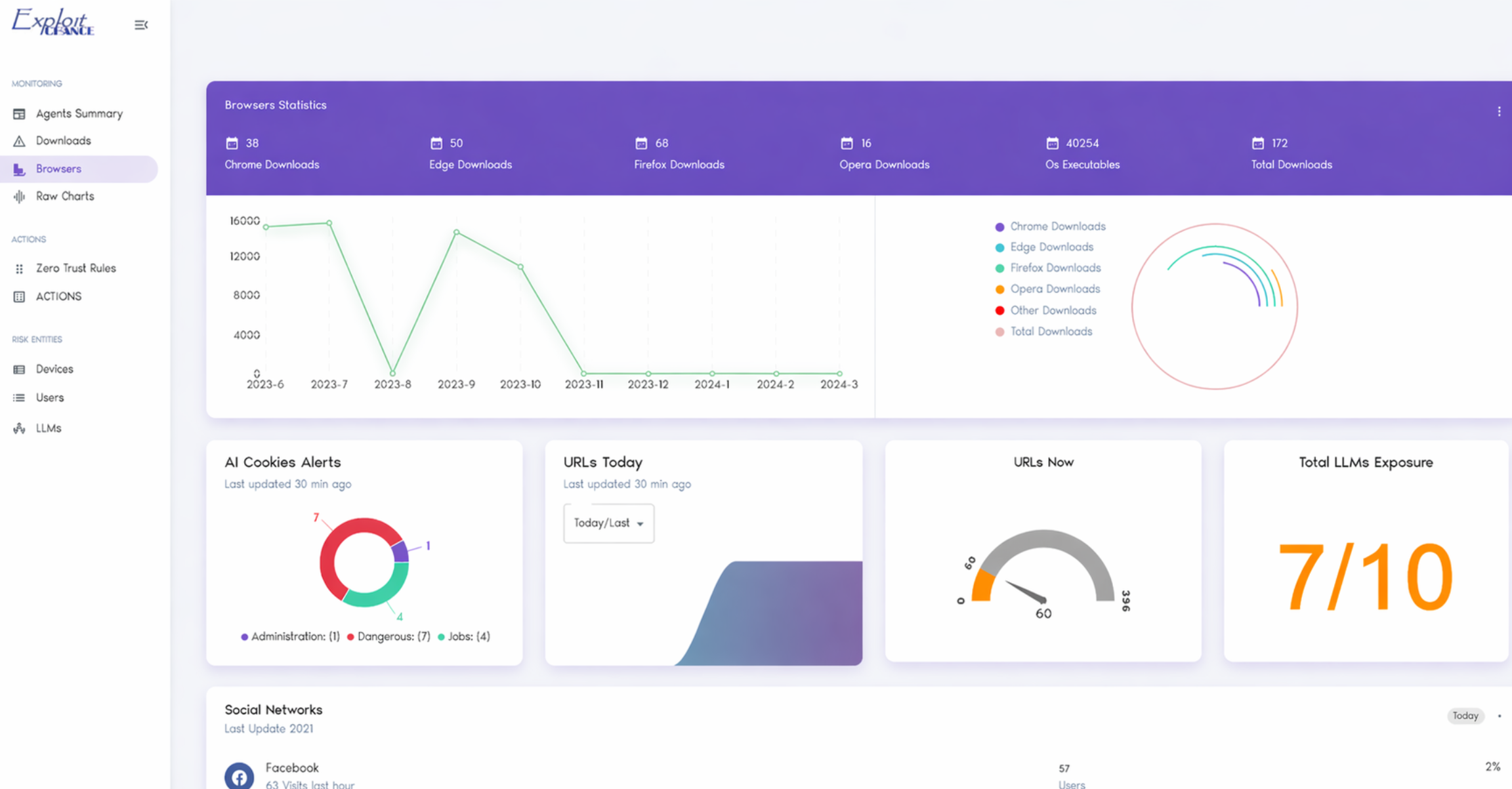Select Browsers in the sidebar menu
Viewport: 1512px width, 789px height.
coord(58,169)
